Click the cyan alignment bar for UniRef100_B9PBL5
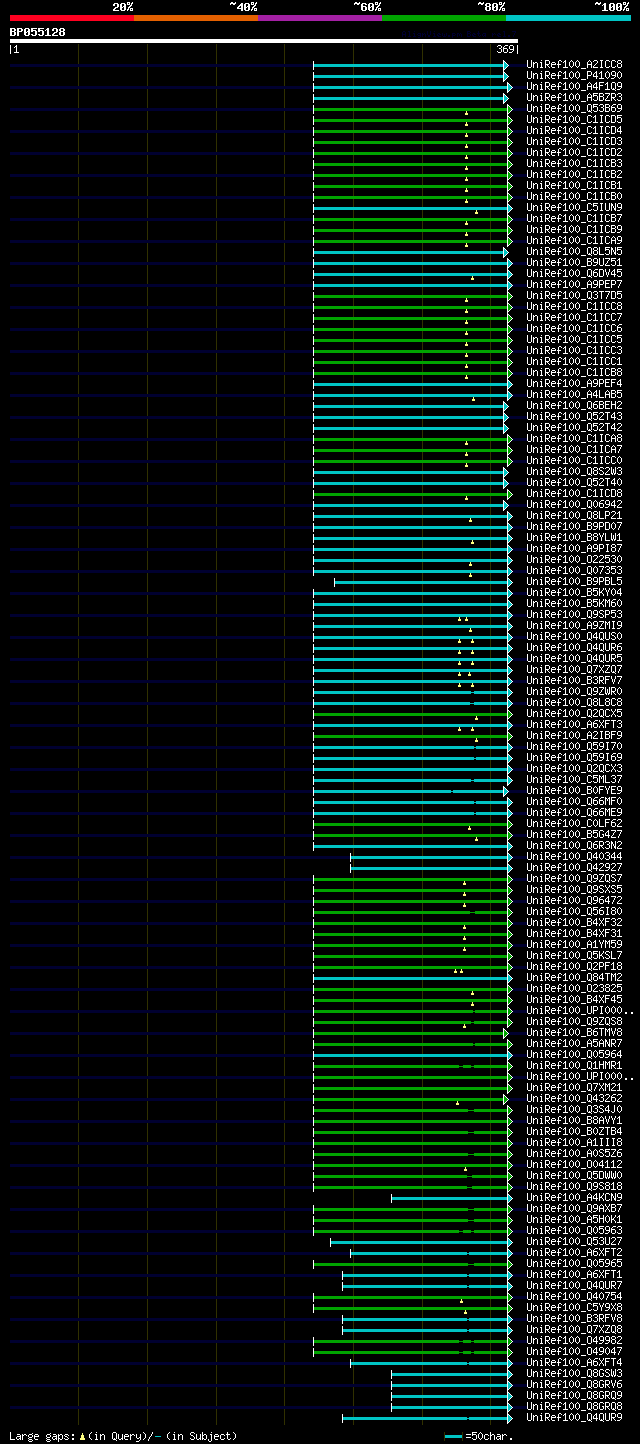This screenshot has height=1444, width=640. click(x=422, y=582)
